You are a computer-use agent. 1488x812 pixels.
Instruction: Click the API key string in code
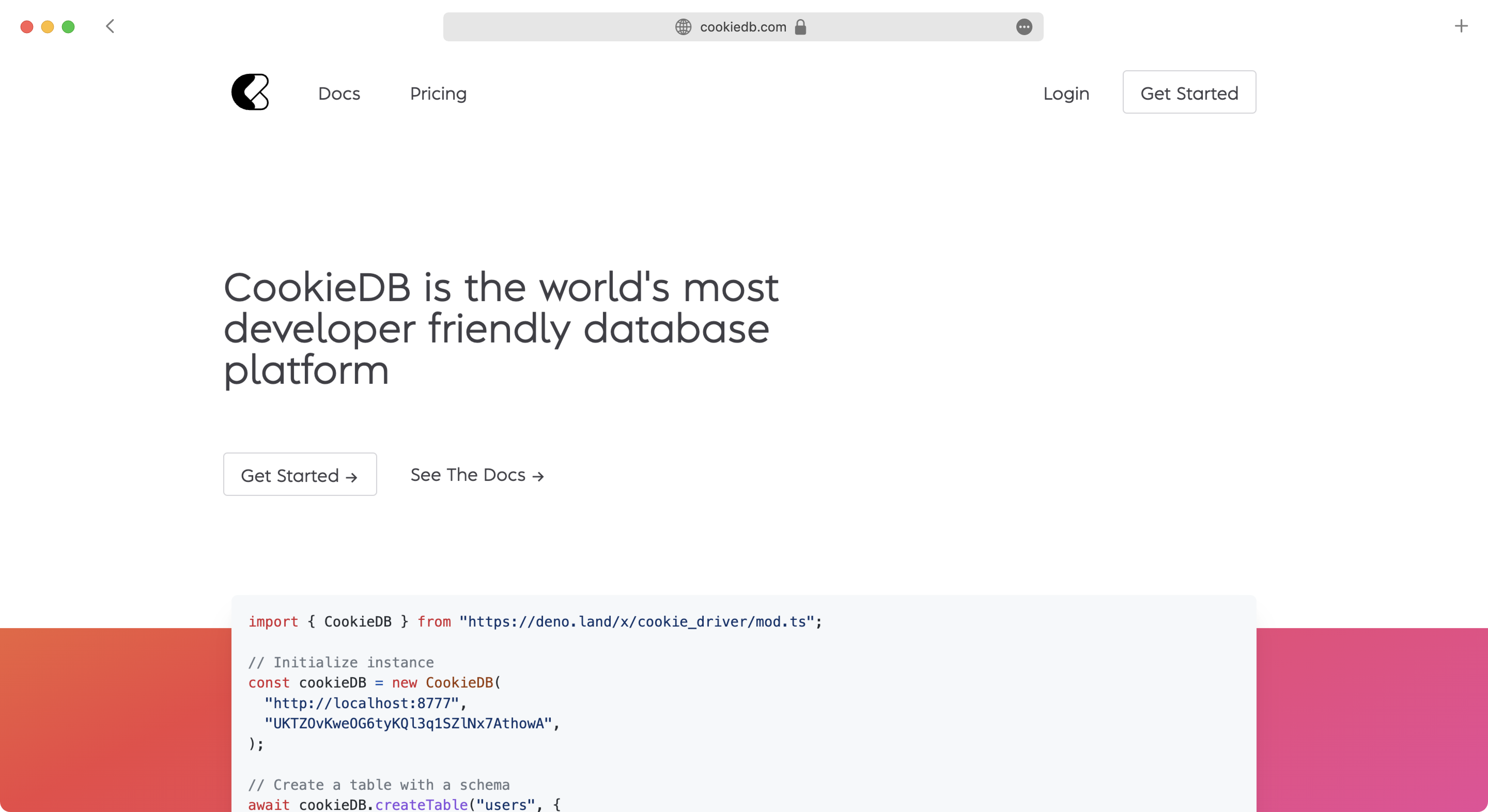click(408, 724)
